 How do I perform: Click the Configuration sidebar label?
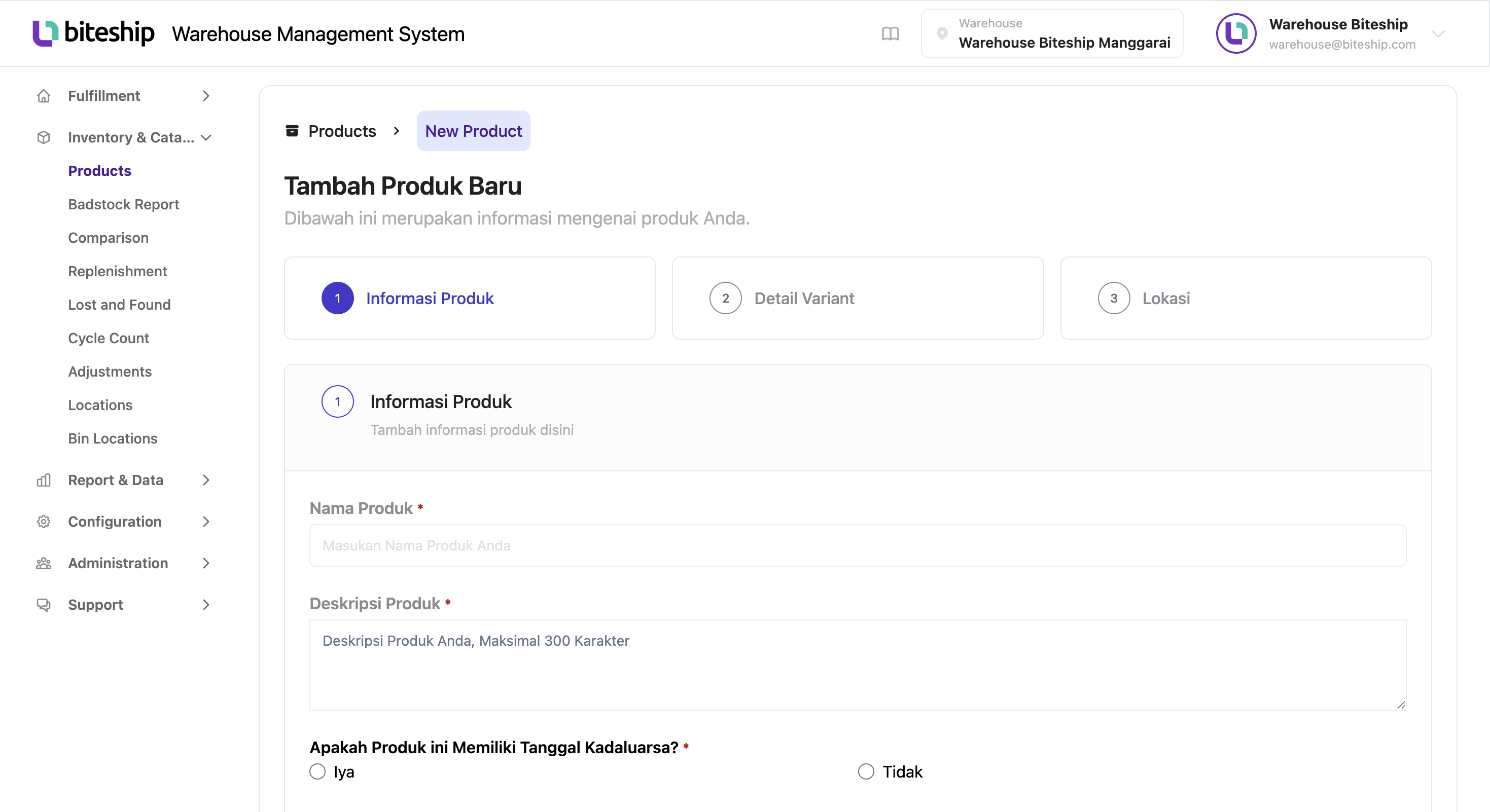[x=115, y=522]
